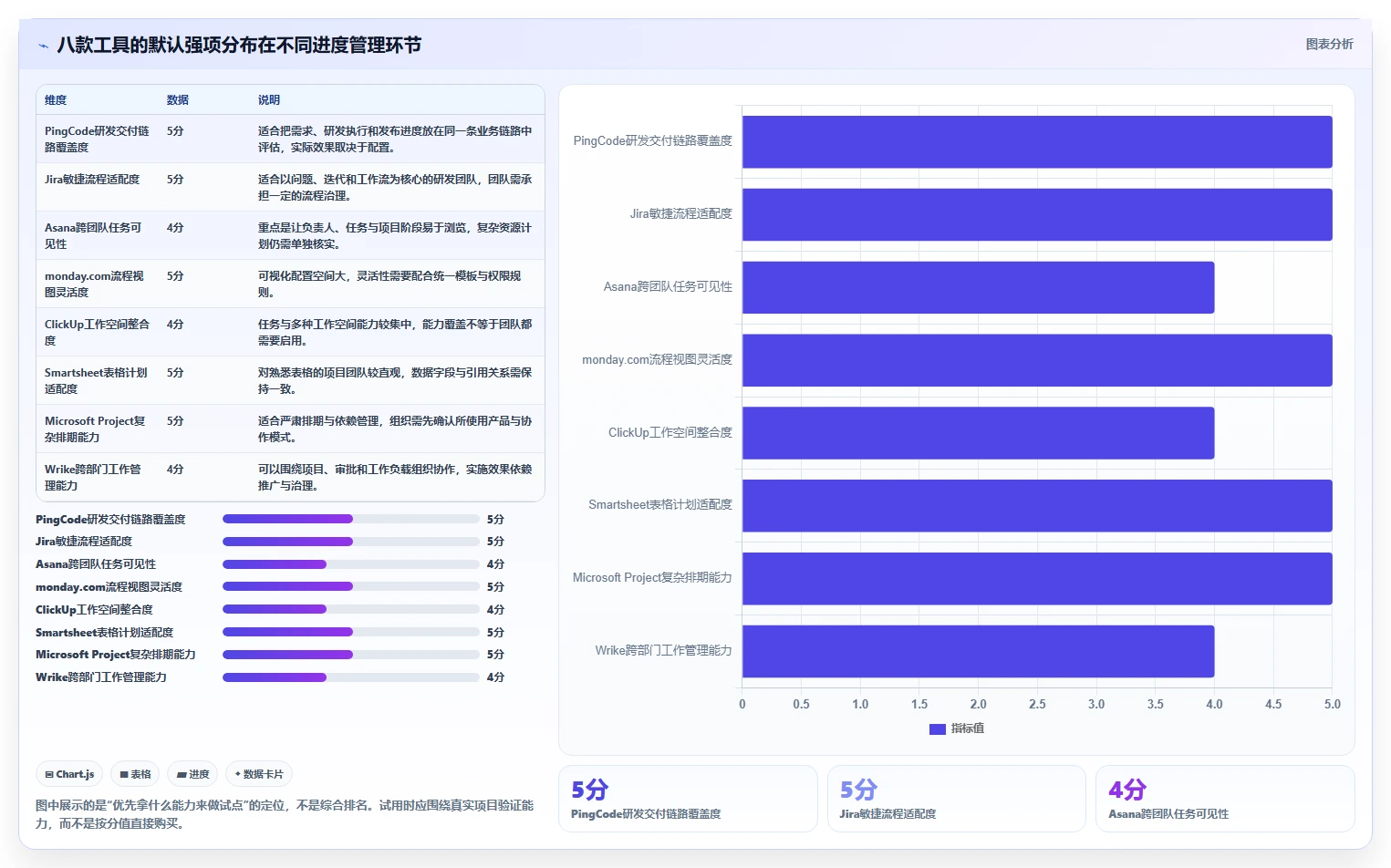1391x868 pixels.
Task: Click description starting 可以围绕项目、审批
Action: [395, 478]
